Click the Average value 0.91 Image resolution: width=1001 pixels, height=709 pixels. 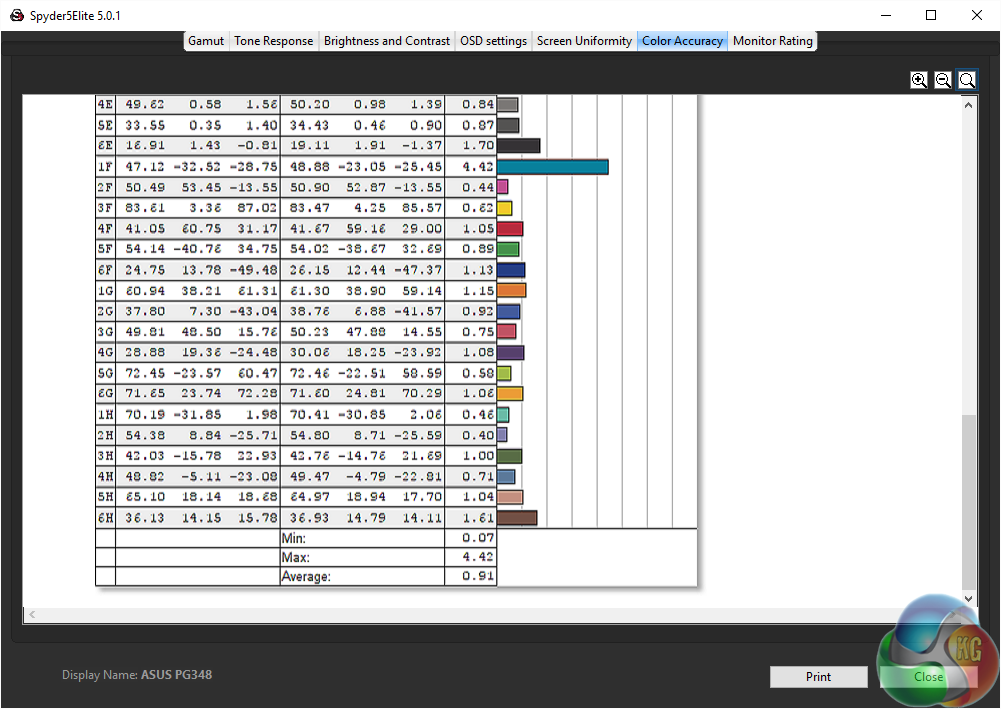pos(478,576)
